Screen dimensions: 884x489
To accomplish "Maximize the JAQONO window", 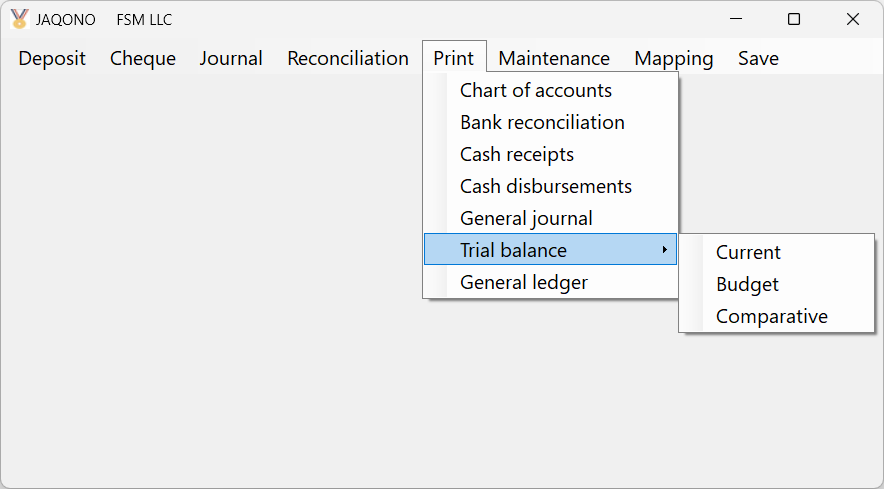I will (x=794, y=19).
